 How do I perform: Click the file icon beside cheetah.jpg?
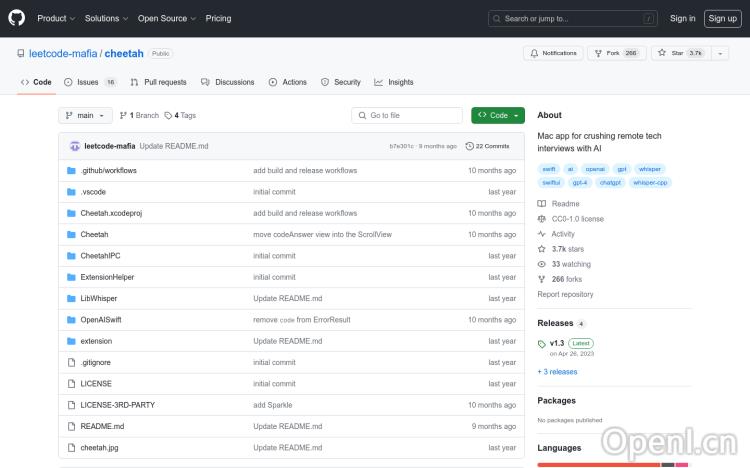(71, 448)
